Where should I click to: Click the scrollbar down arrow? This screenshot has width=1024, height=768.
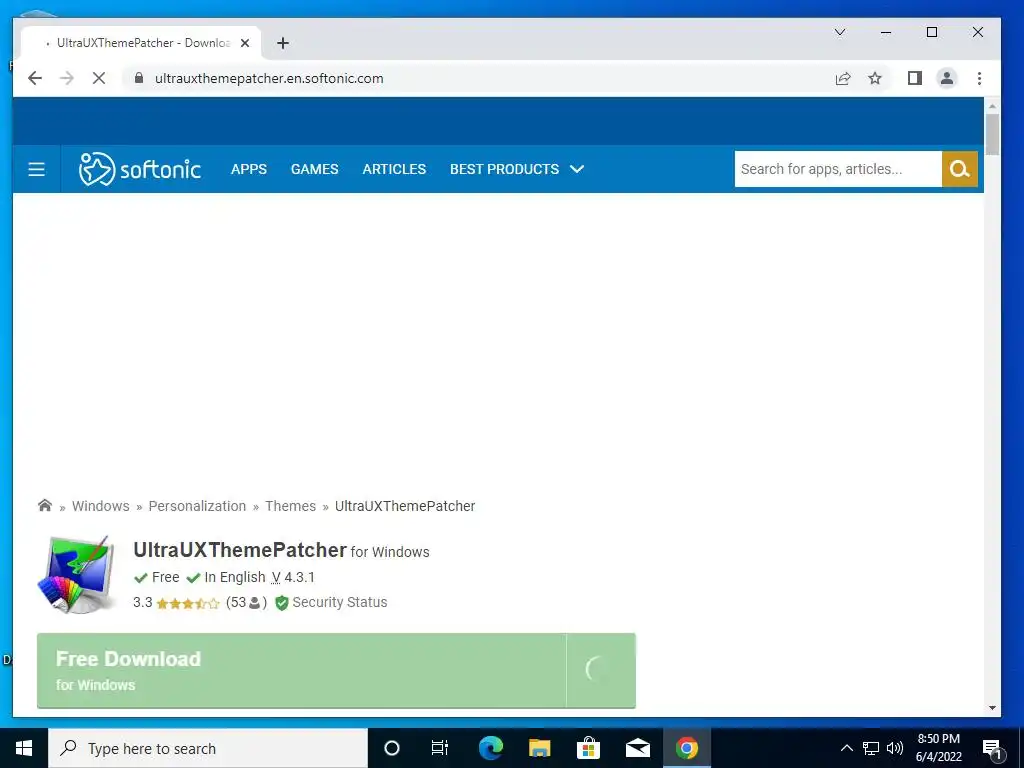pos(993,708)
